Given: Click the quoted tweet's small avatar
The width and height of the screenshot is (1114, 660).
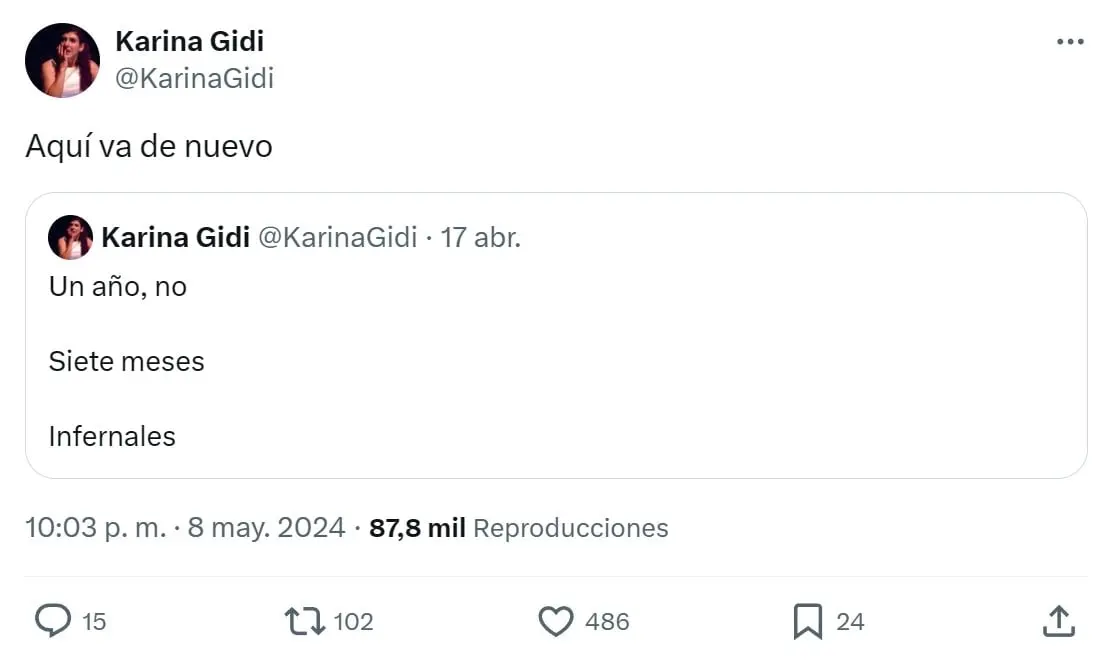Looking at the screenshot, I should tap(70, 237).
